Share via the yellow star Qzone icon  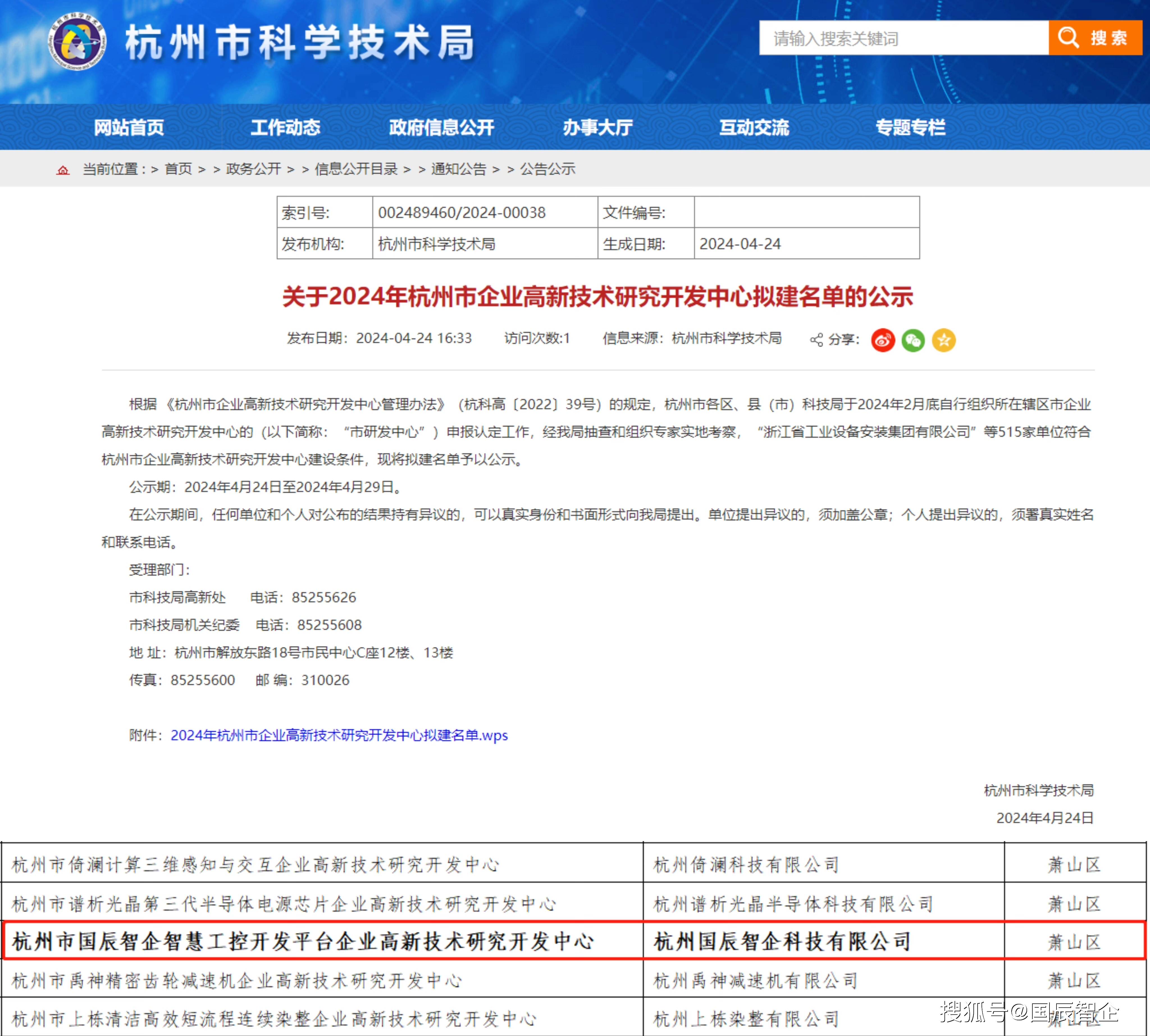coord(943,340)
